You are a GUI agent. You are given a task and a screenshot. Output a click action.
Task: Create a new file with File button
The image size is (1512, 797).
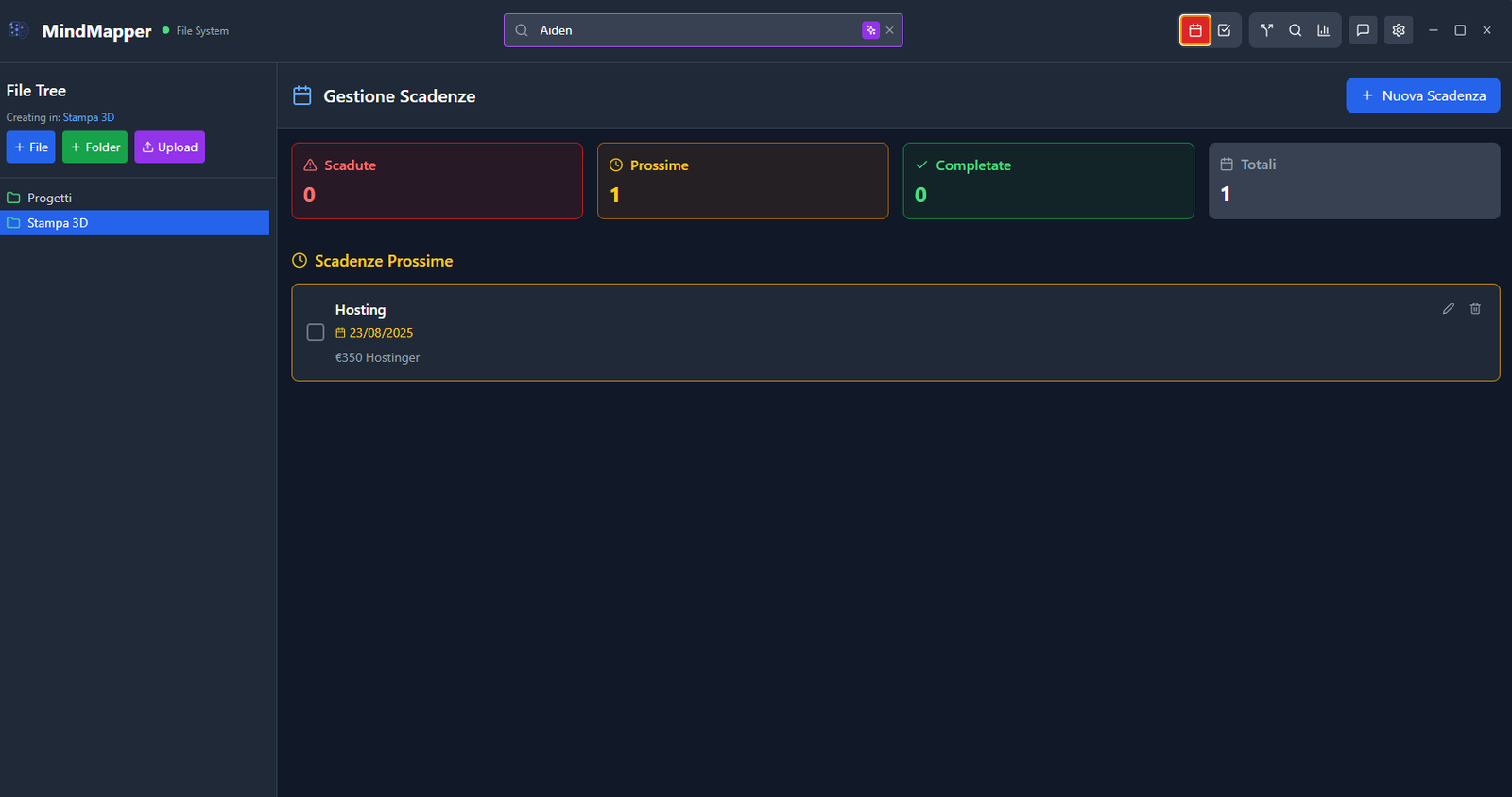coord(31,147)
